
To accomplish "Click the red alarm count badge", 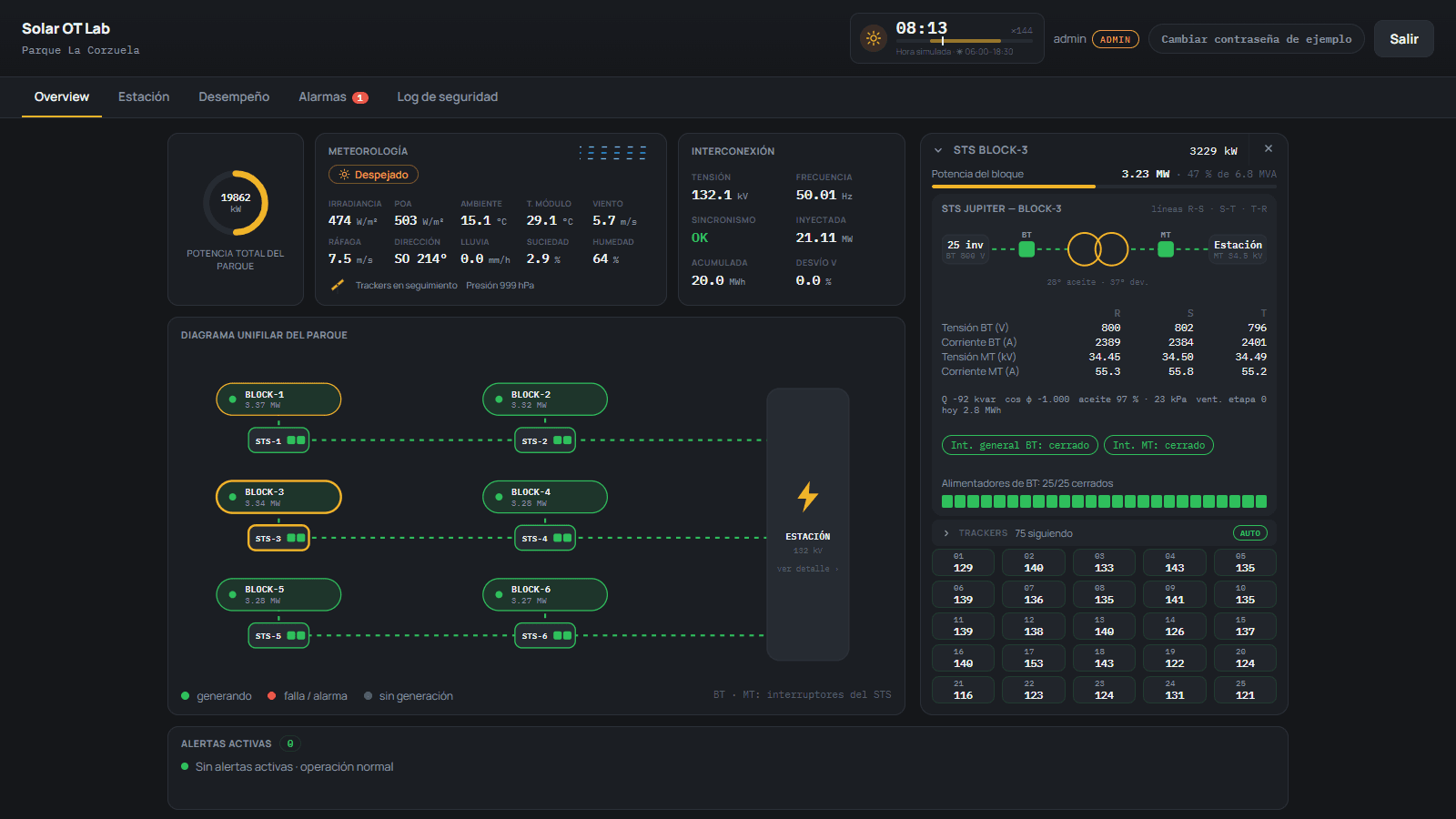I will pos(360,97).
